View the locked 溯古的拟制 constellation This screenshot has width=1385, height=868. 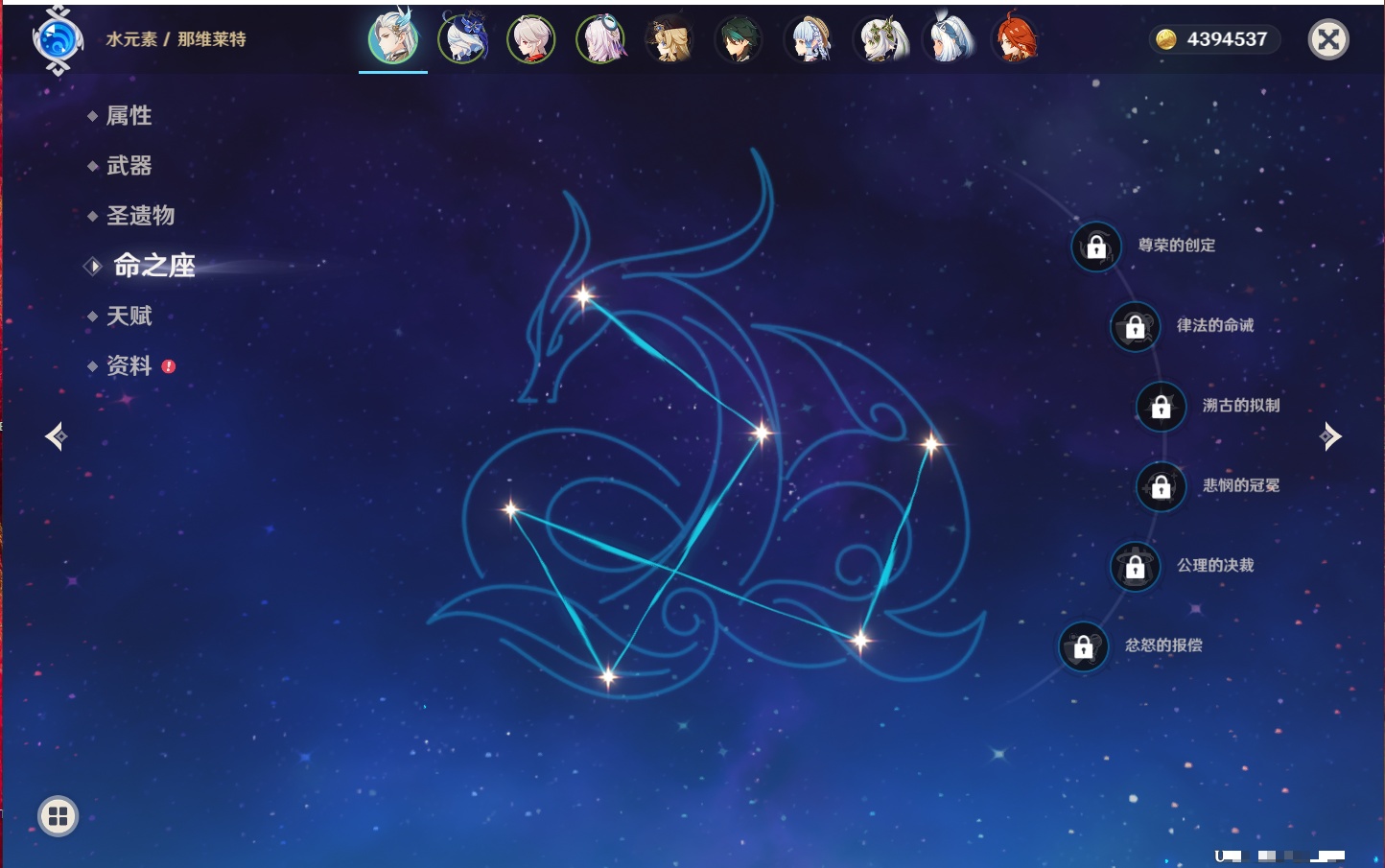(x=1161, y=407)
